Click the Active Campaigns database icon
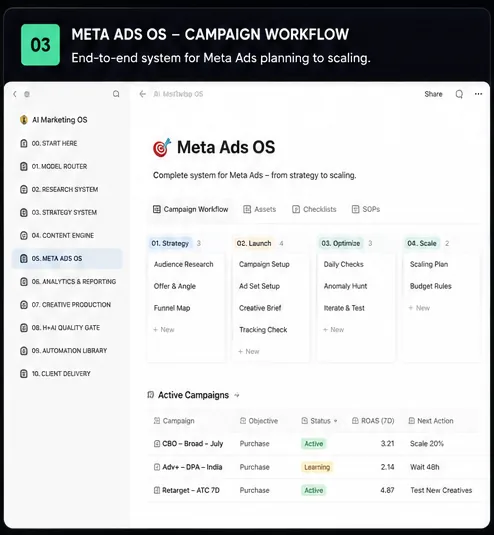Image resolution: width=494 pixels, height=535 pixels. pos(150,395)
